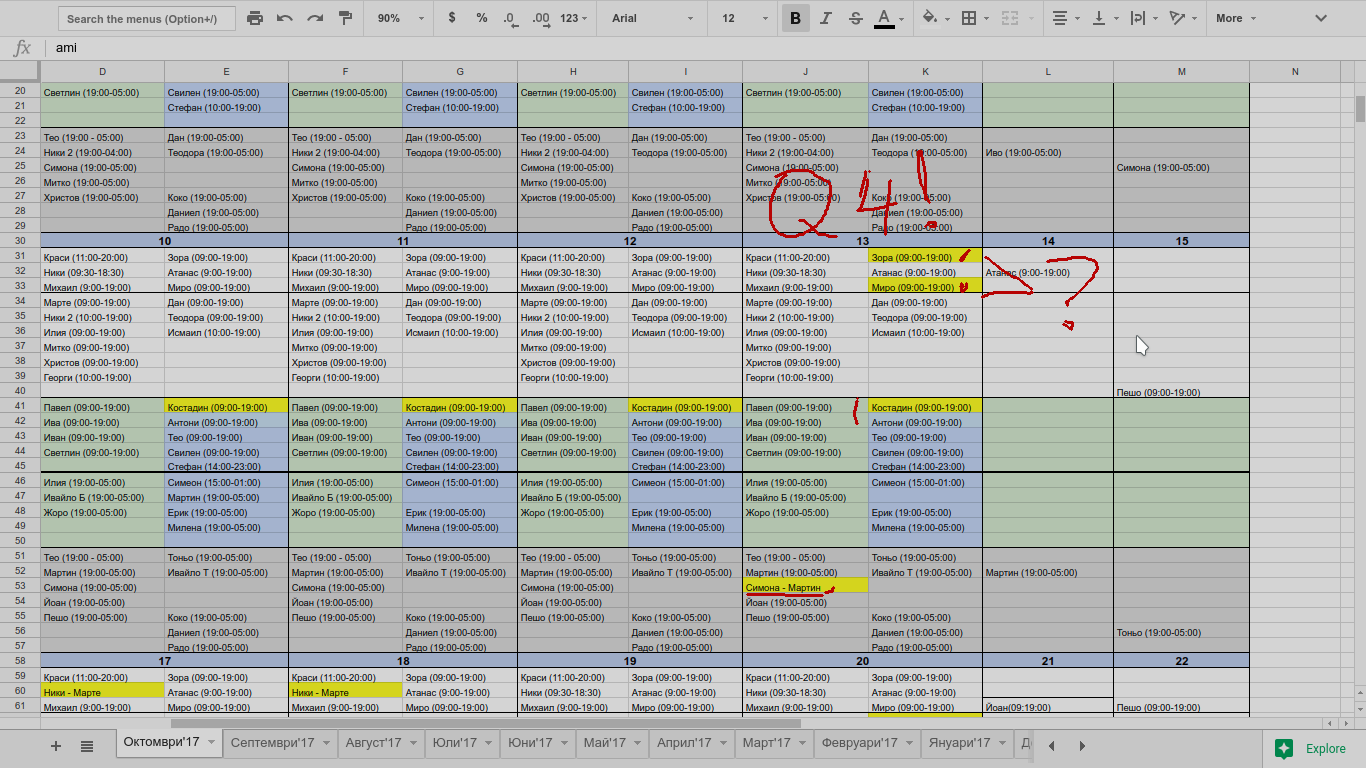Undo the last action
This screenshot has height=768, width=1366.
[285, 18]
